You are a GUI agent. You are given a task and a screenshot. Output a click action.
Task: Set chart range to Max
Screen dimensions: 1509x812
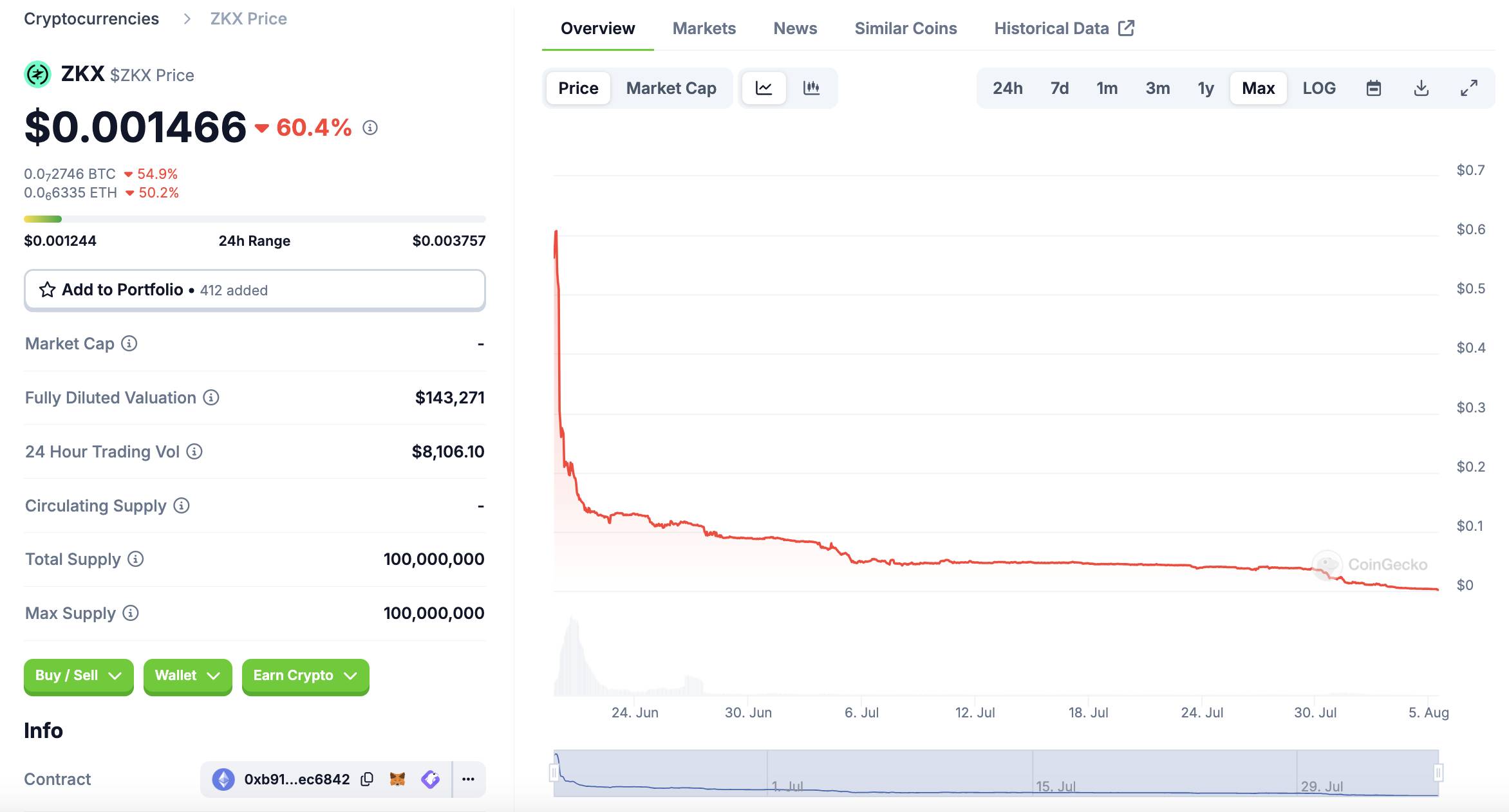[x=1259, y=88]
